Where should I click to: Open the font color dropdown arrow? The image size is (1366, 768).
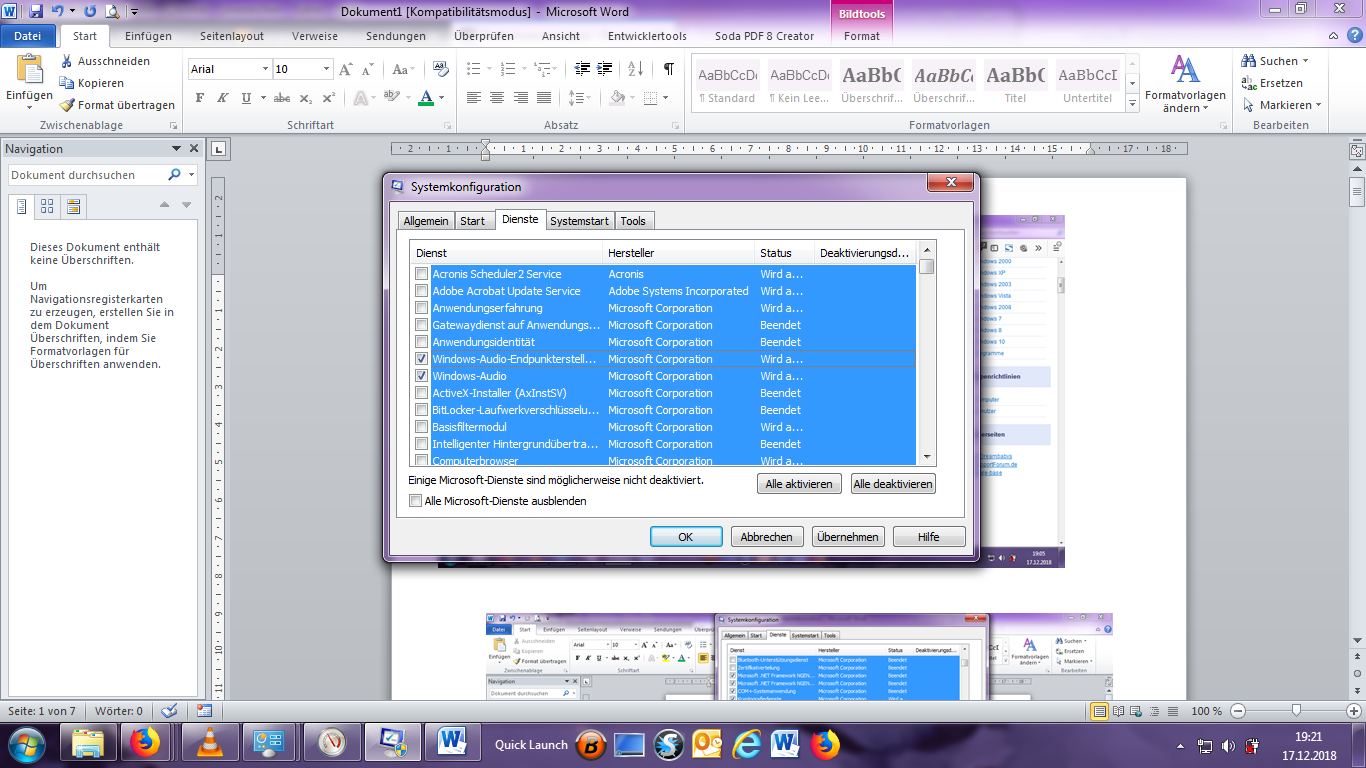coord(443,98)
